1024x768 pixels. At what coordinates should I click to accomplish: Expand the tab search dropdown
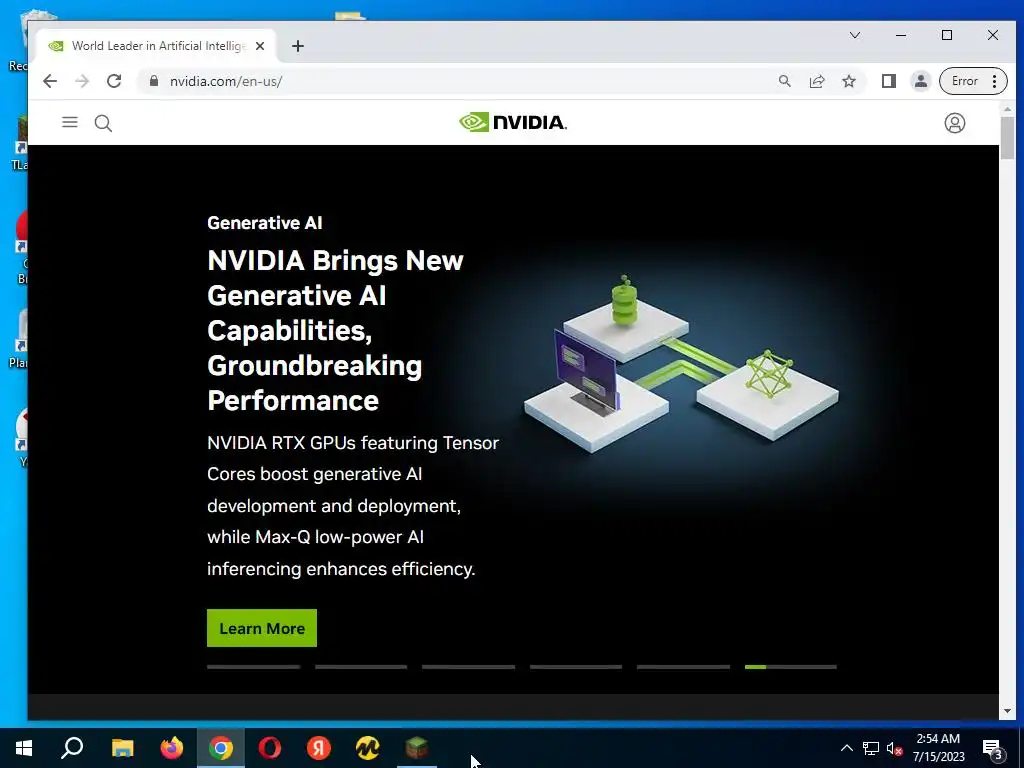tap(854, 35)
